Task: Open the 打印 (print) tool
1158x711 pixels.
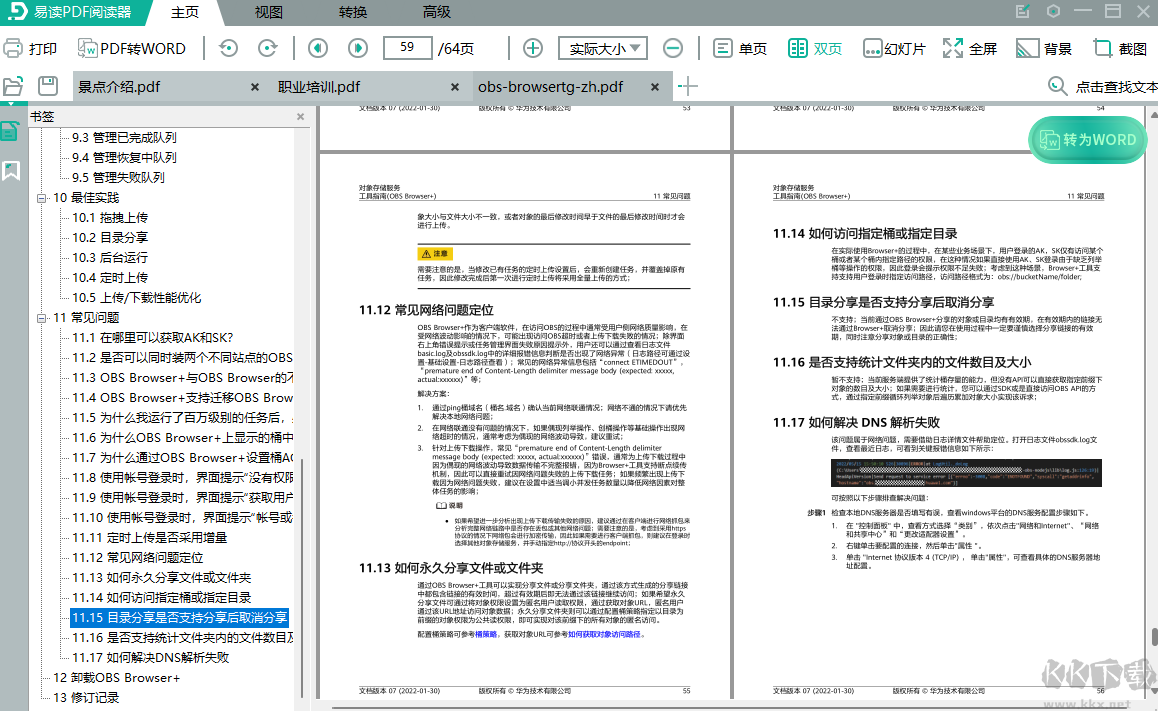Action: [30, 47]
